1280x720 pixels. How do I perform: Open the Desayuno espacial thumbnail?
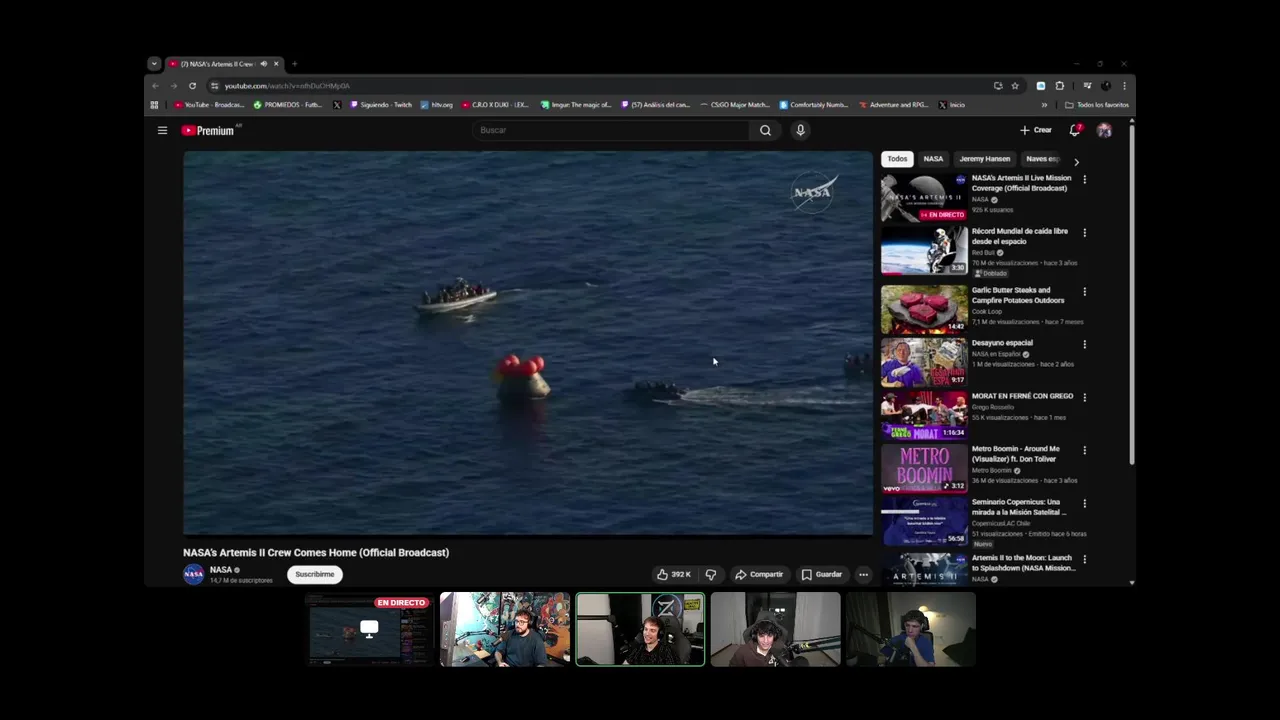[x=924, y=362]
